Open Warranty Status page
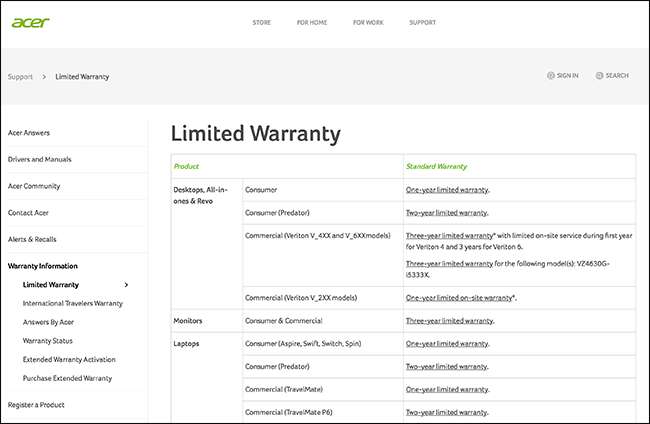The image size is (650, 424). click(x=49, y=341)
